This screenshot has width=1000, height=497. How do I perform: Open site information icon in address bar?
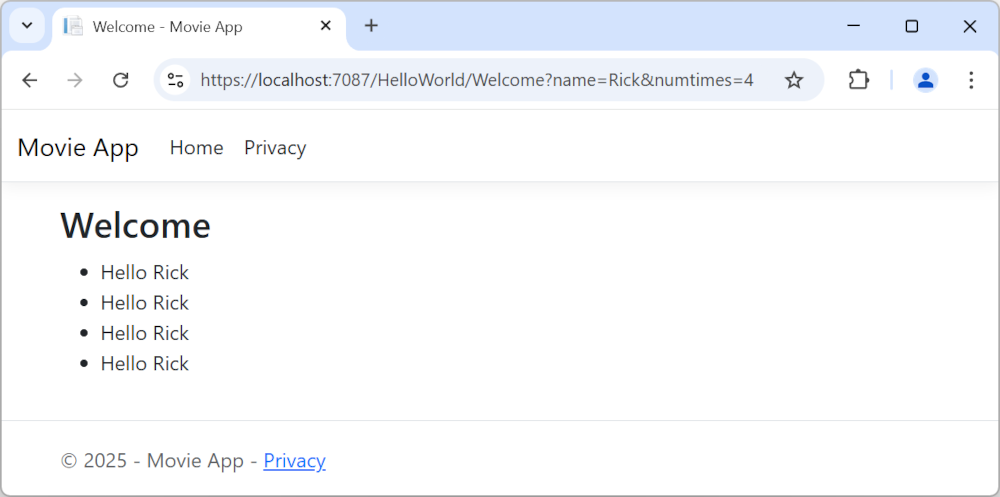(176, 80)
